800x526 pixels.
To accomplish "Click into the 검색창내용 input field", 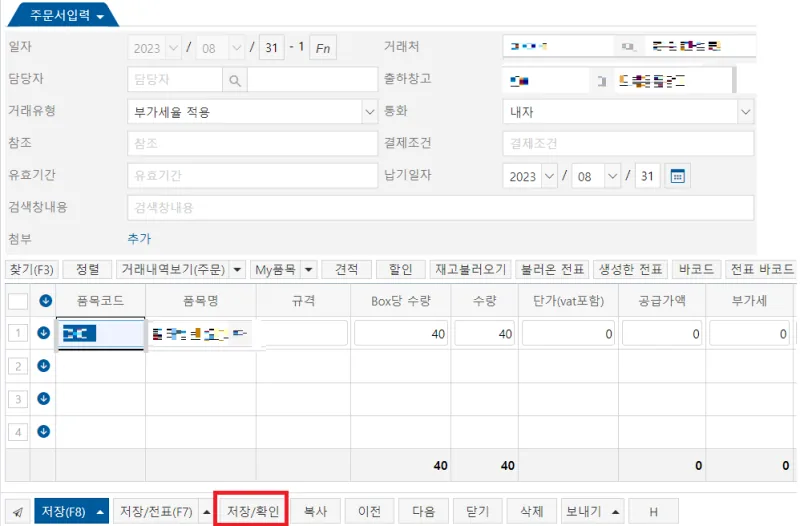I will tap(440, 208).
